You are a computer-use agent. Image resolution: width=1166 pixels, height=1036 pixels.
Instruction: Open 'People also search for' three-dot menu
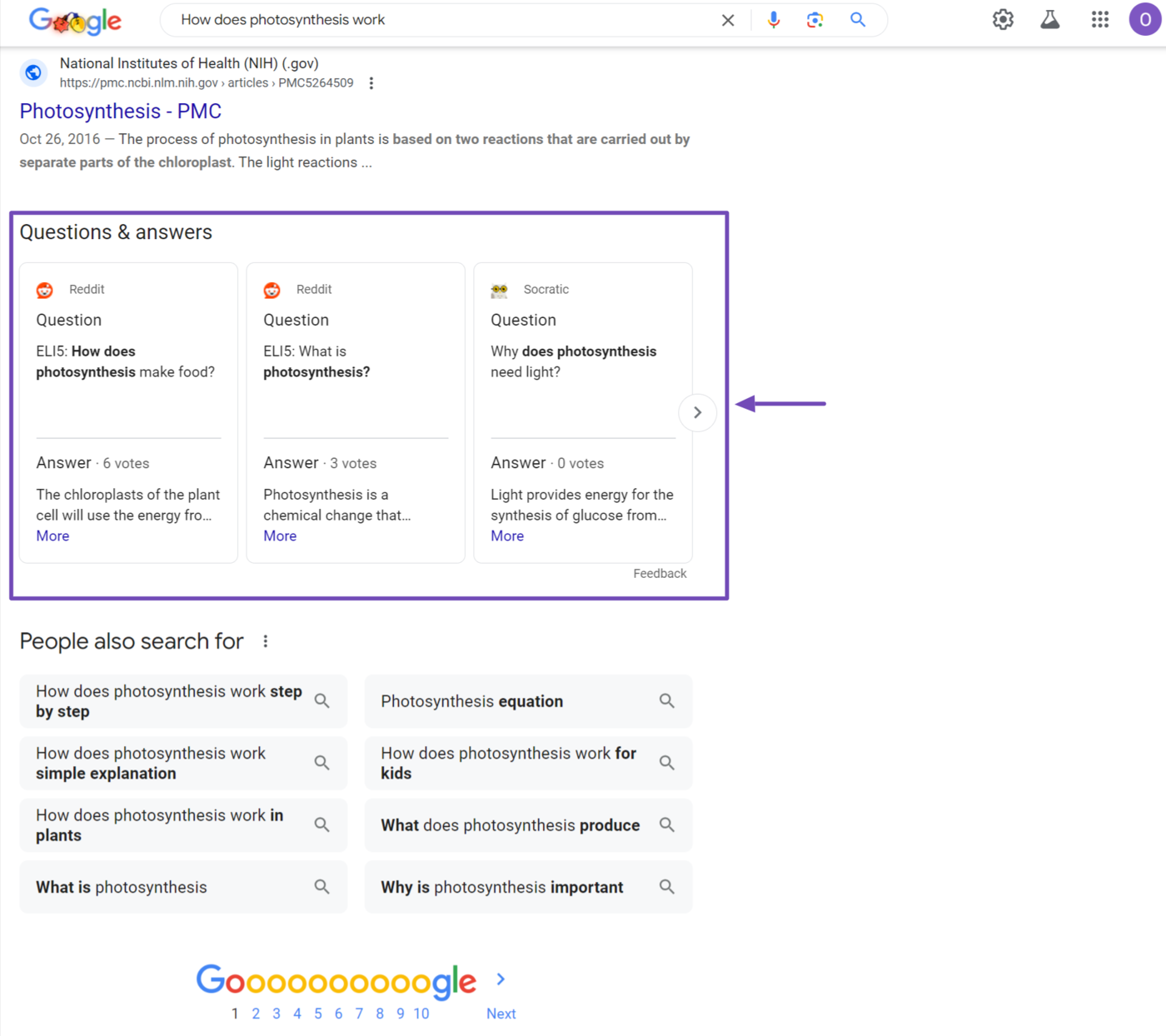point(266,641)
